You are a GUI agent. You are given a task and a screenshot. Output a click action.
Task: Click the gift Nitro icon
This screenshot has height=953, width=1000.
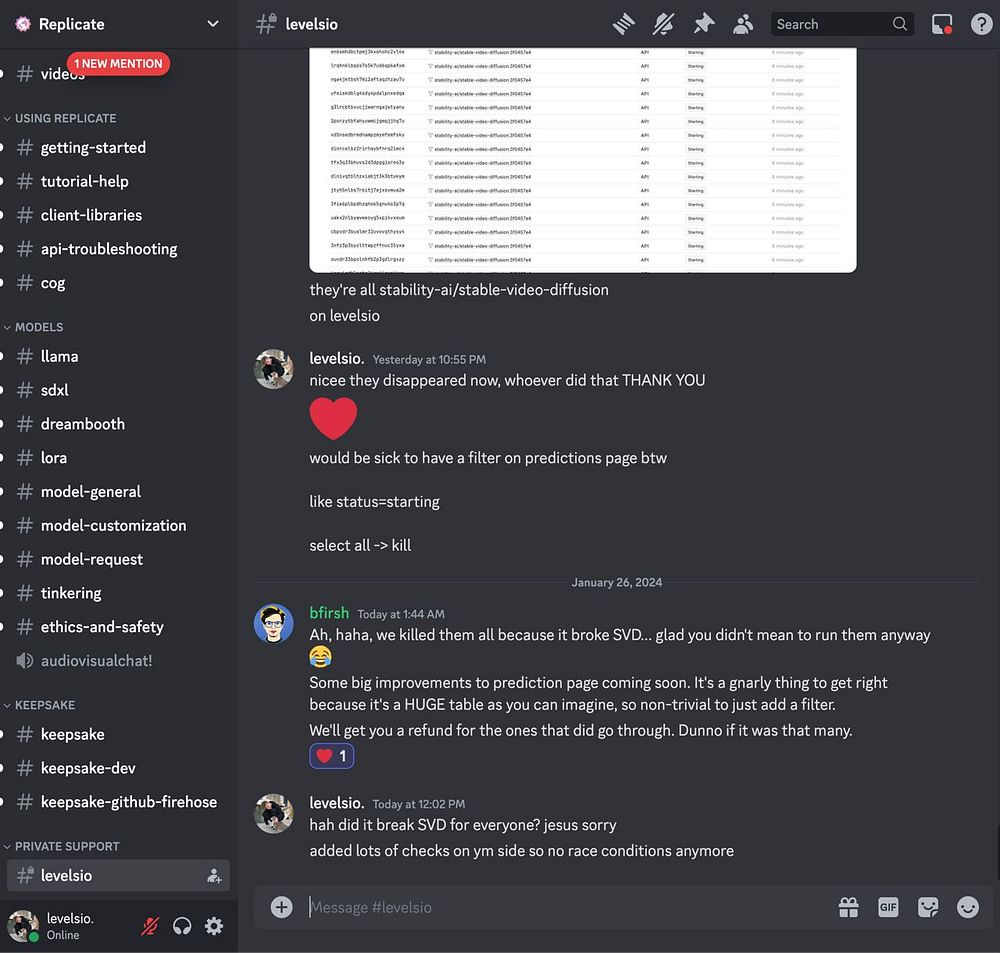848,907
